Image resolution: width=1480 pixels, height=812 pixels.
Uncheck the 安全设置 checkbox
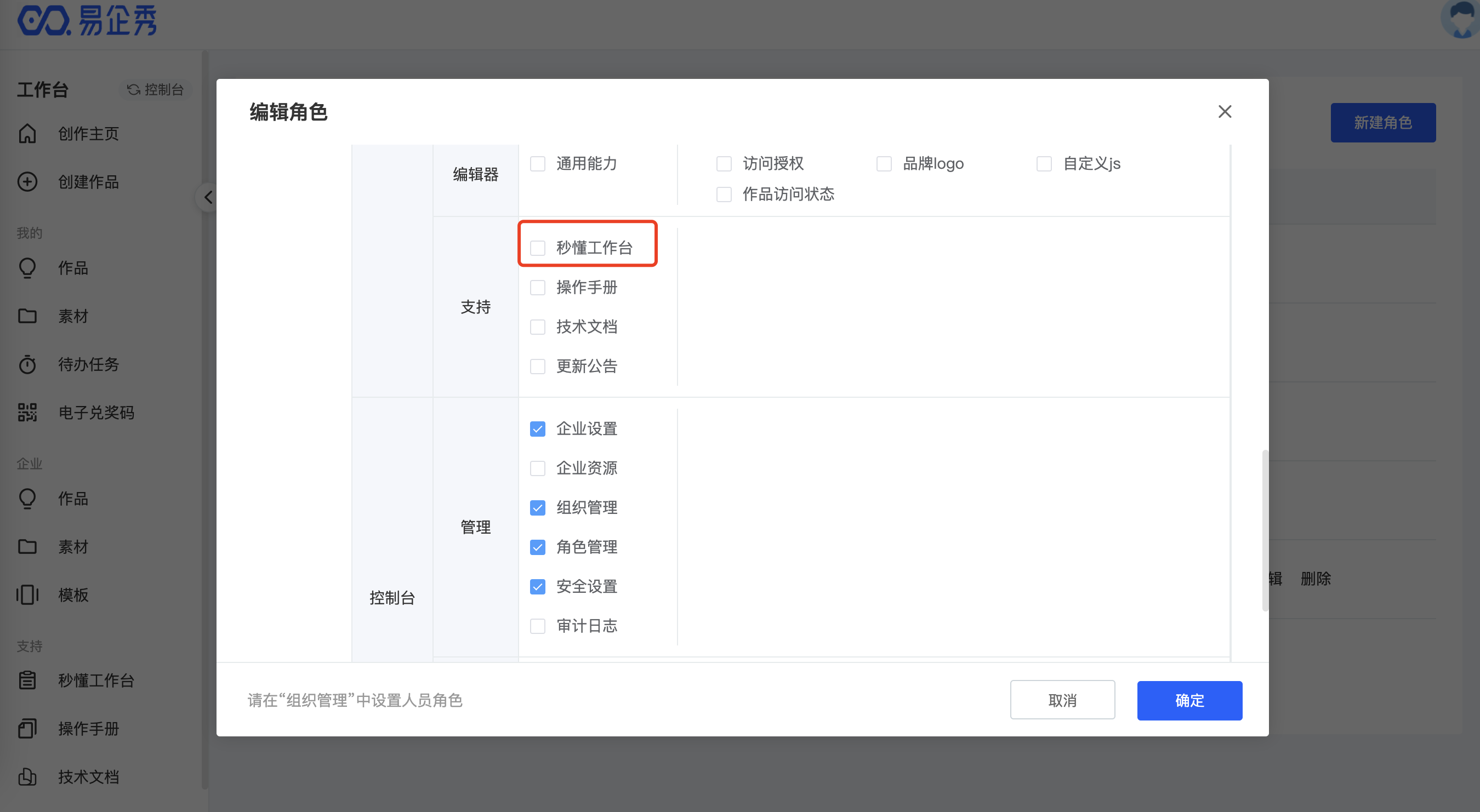[x=537, y=586]
